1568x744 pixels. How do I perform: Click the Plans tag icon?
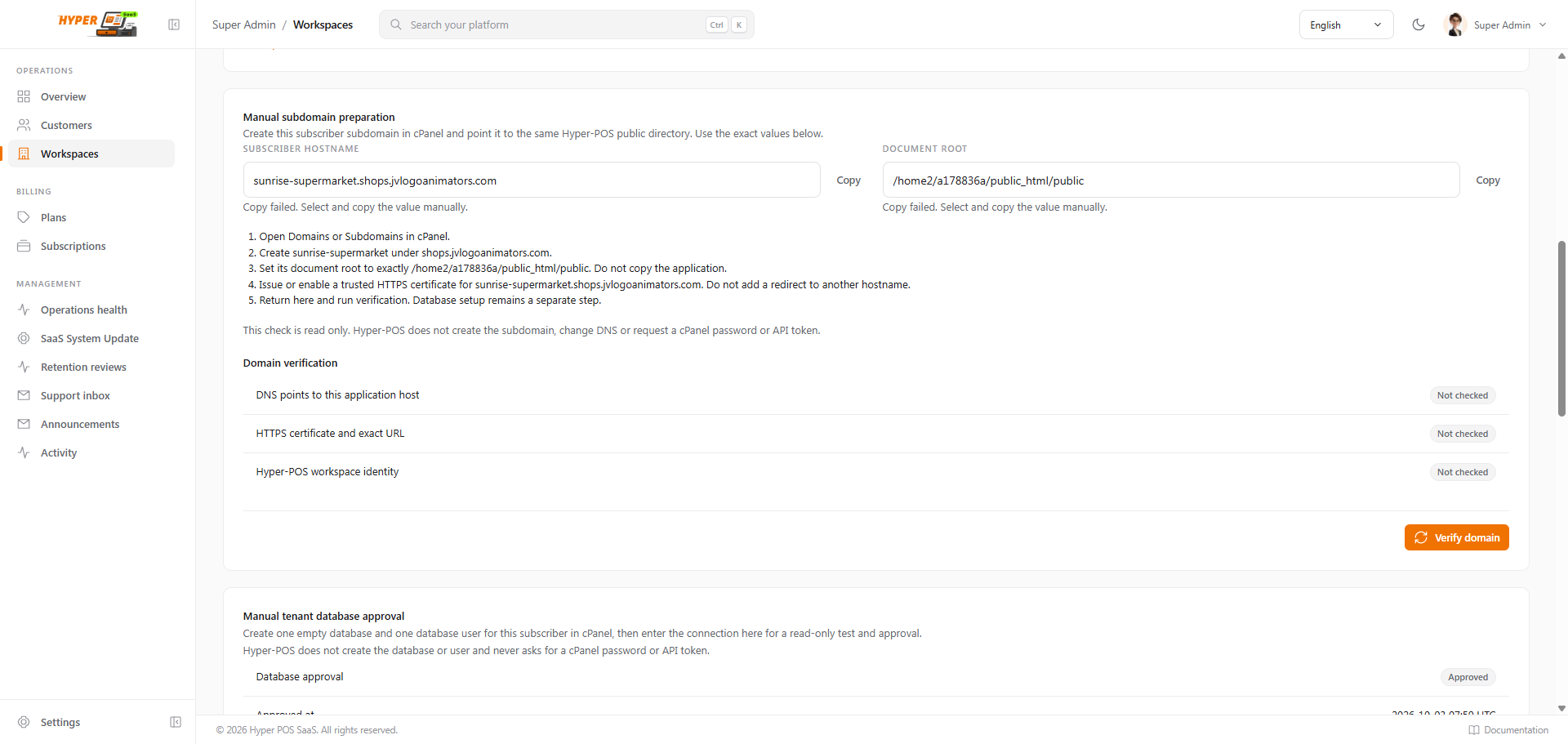coord(24,217)
